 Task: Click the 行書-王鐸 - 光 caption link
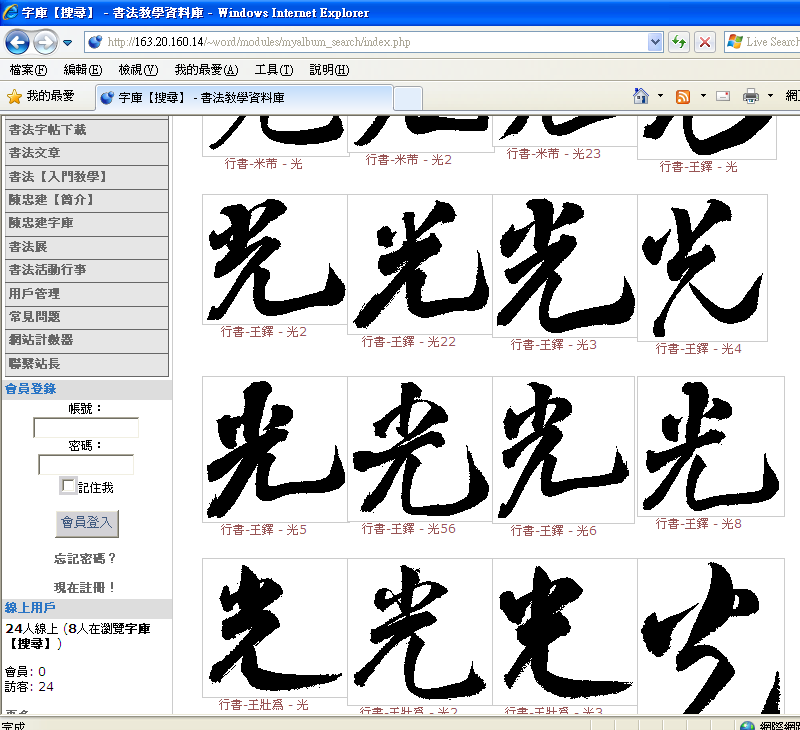pyautogui.click(x=698, y=167)
